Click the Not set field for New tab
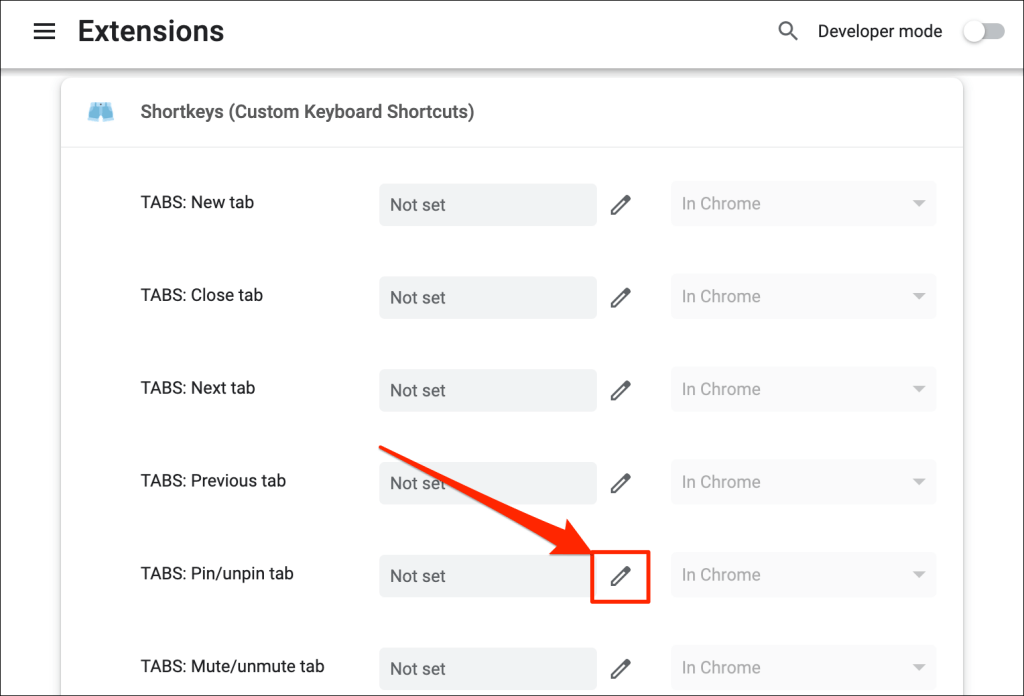This screenshot has height=696, width=1024. click(487, 204)
